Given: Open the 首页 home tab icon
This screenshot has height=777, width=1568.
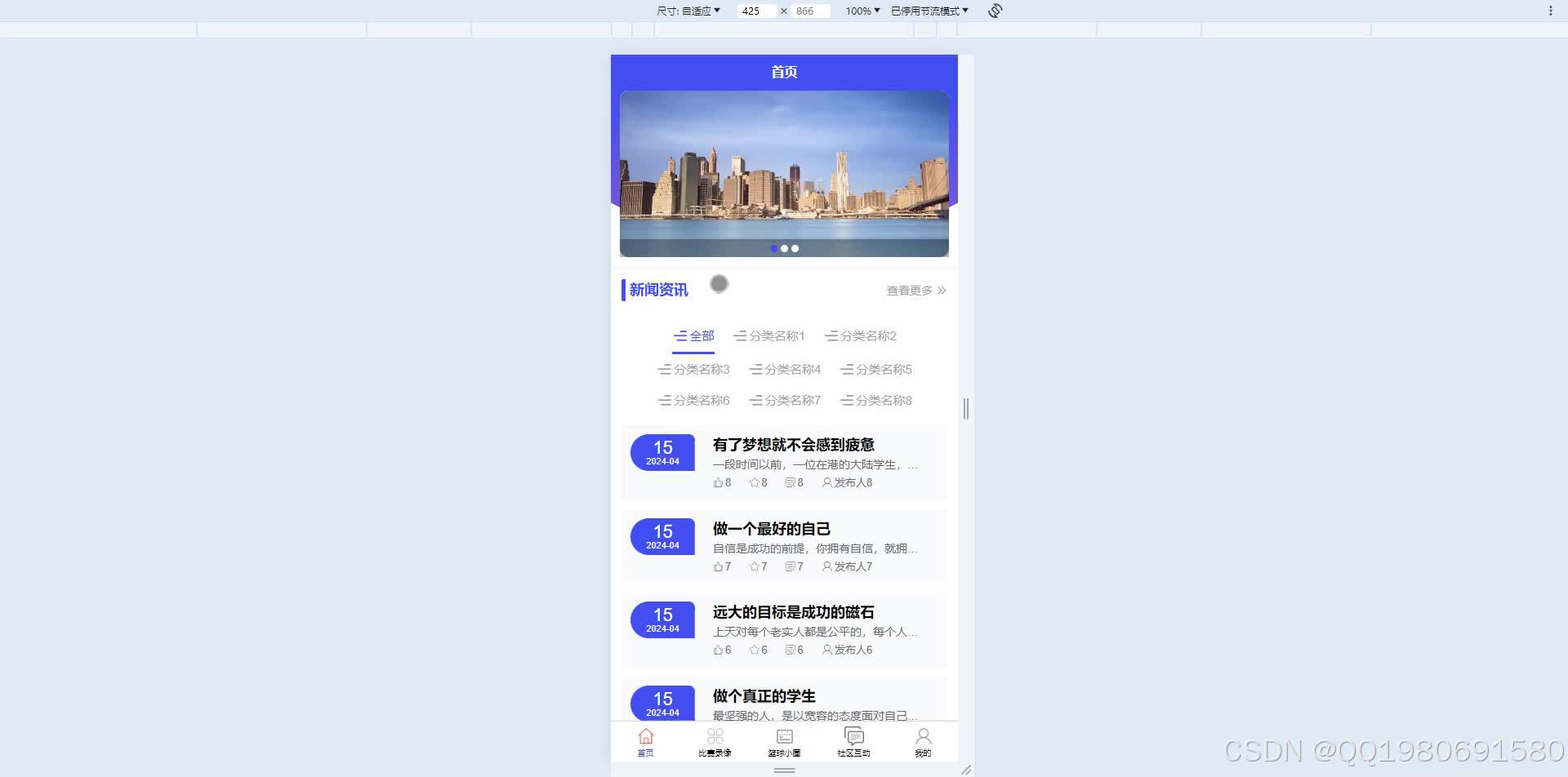Looking at the screenshot, I should 645,736.
